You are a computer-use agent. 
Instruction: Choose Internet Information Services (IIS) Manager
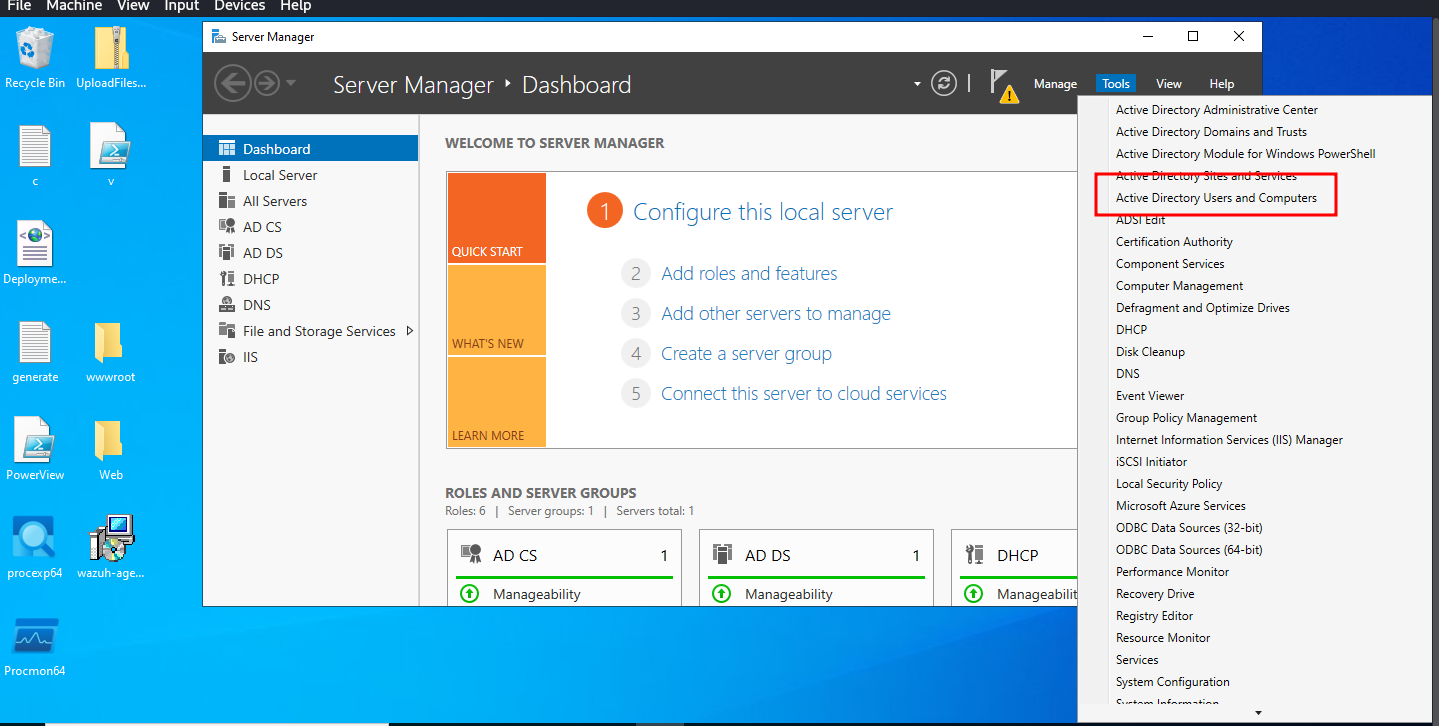pyautogui.click(x=1229, y=440)
